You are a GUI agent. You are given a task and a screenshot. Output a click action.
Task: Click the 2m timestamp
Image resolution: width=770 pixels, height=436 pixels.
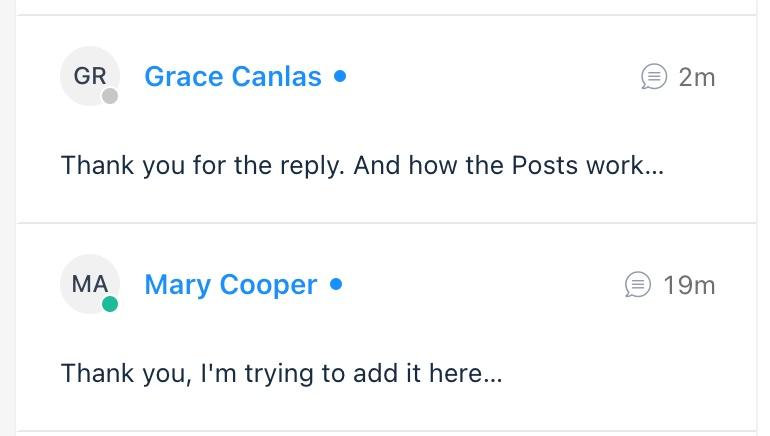[697, 78]
